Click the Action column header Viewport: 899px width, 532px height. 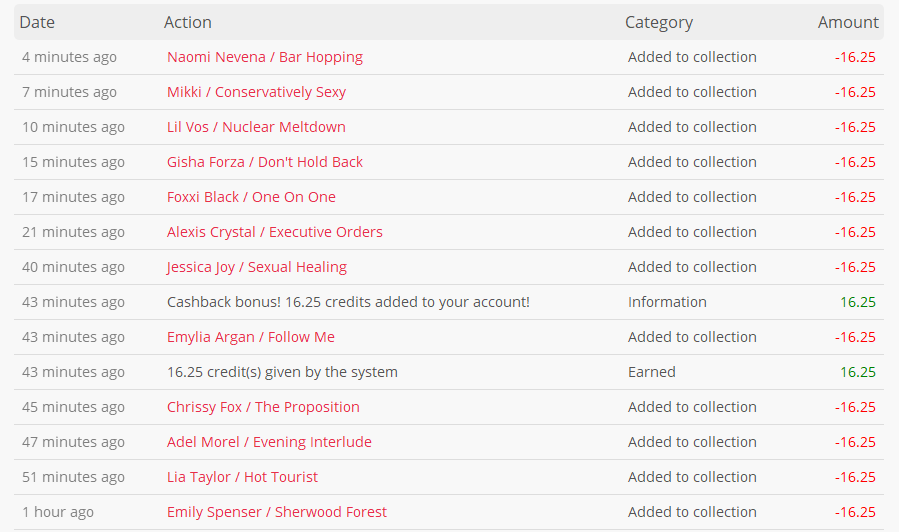187,22
